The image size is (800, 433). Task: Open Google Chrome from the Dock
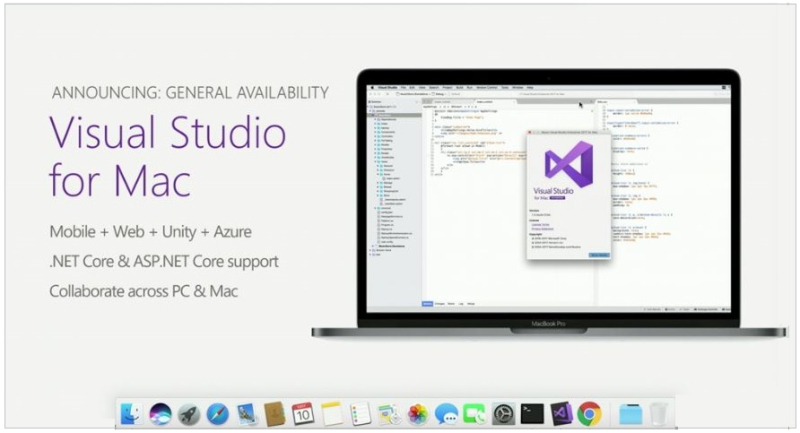(x=589, y=414)
